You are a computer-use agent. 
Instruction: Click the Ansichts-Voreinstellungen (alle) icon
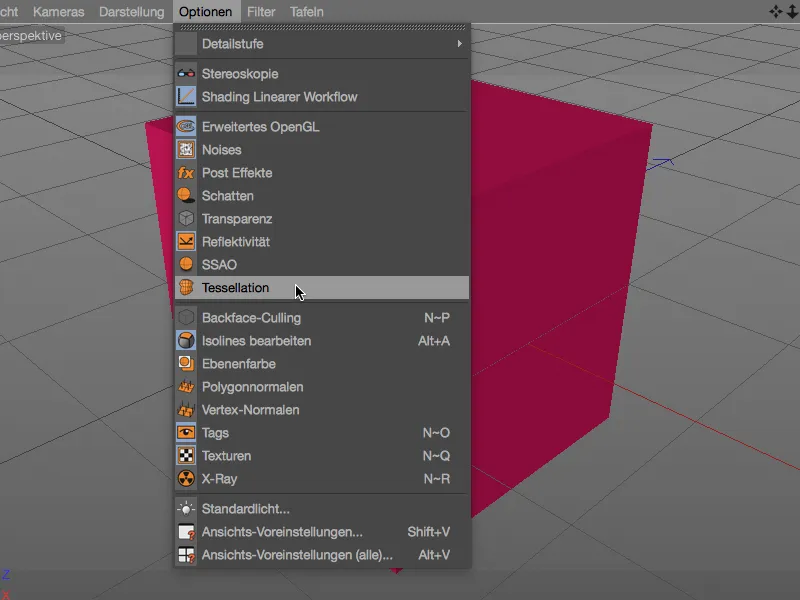click(186, 554)
